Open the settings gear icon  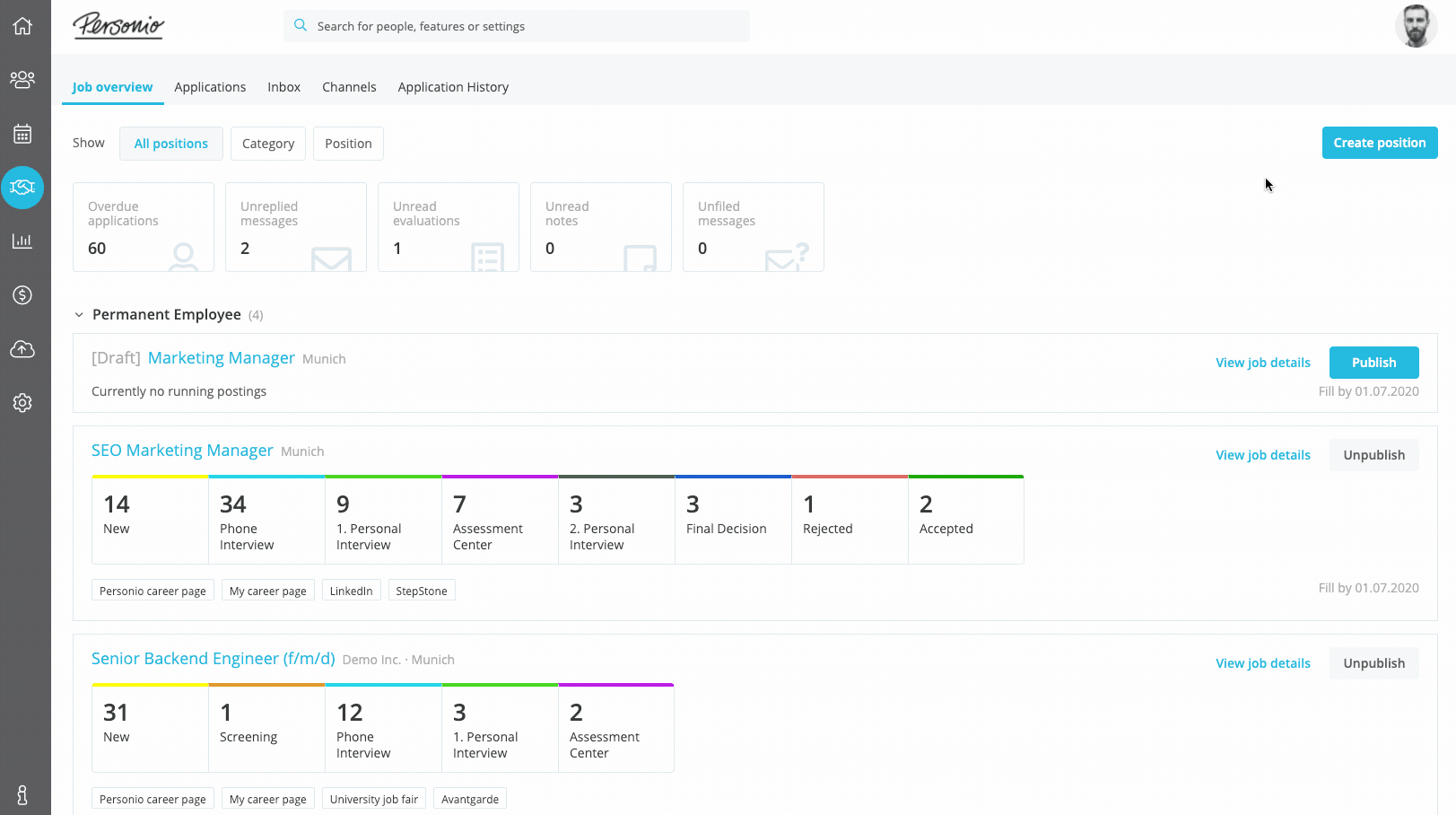[22, 403]
